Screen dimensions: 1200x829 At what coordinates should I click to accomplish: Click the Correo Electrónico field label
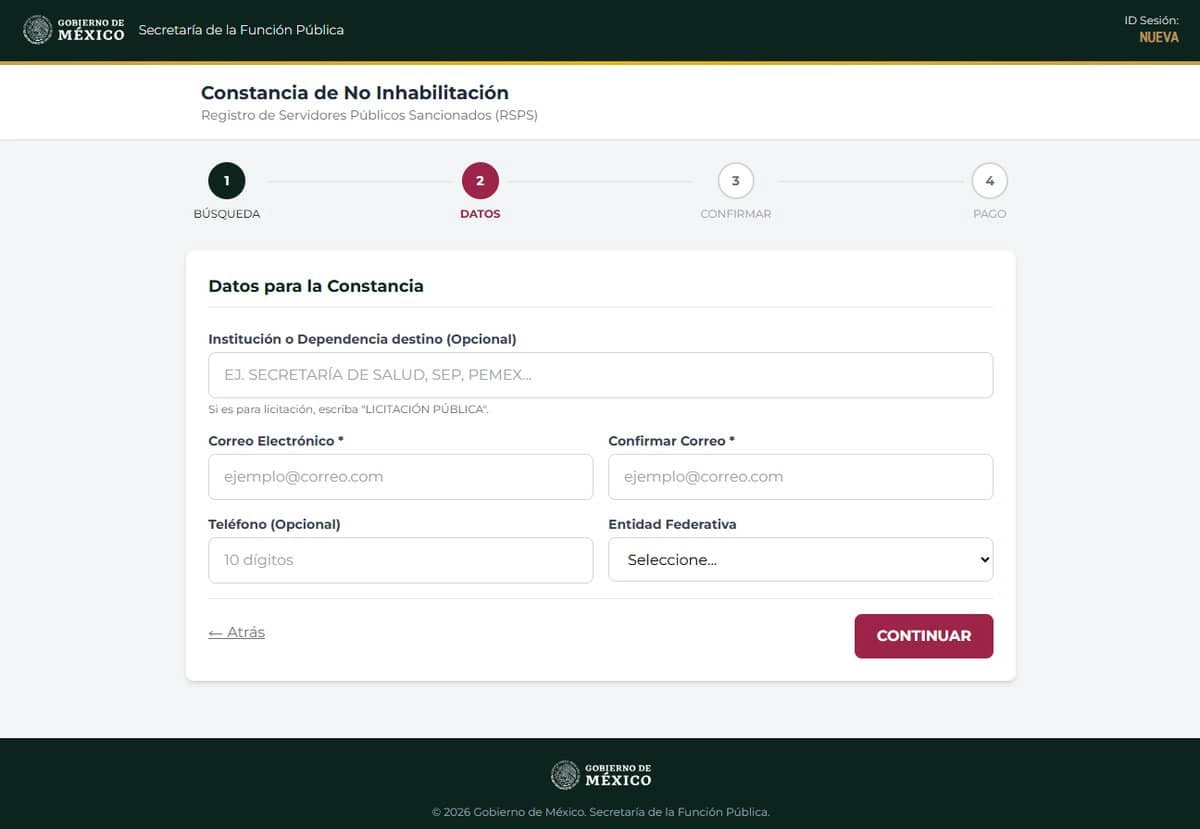coord(276,441)
